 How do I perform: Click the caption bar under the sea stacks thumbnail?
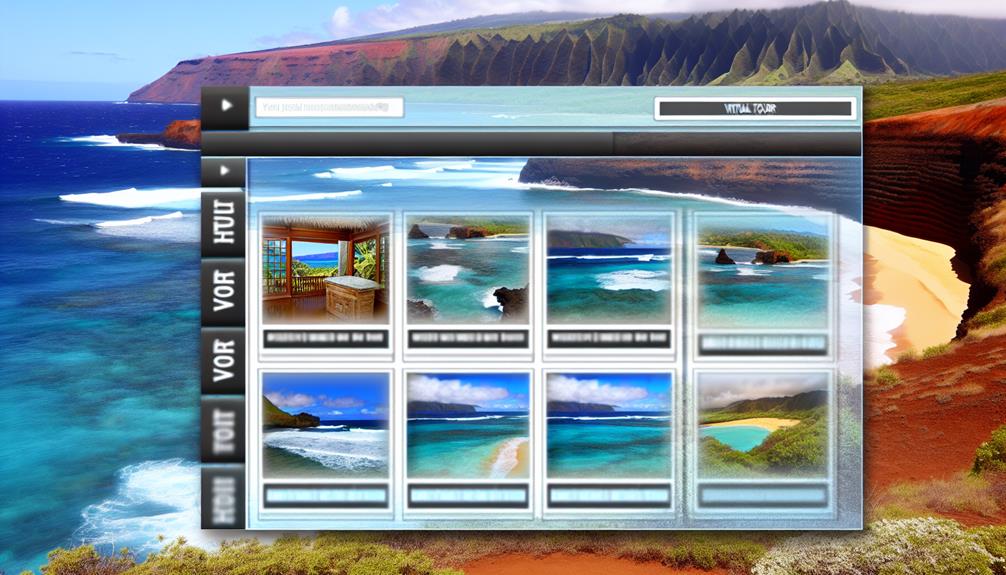point(763,344)
